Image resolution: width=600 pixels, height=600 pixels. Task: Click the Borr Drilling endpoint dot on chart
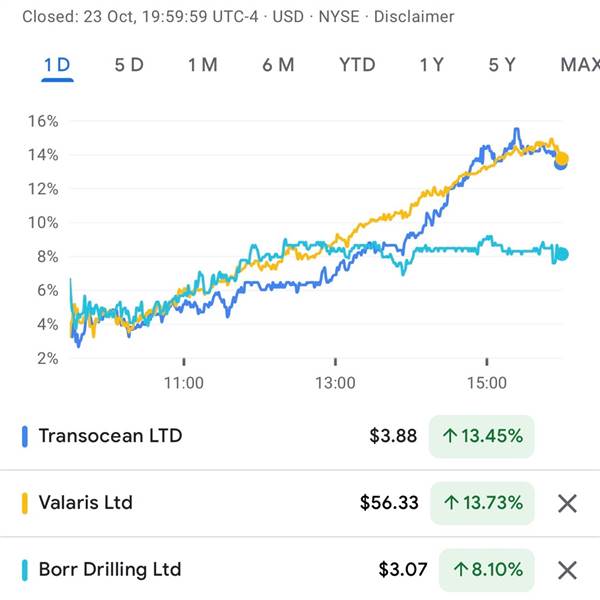(562, 254)
